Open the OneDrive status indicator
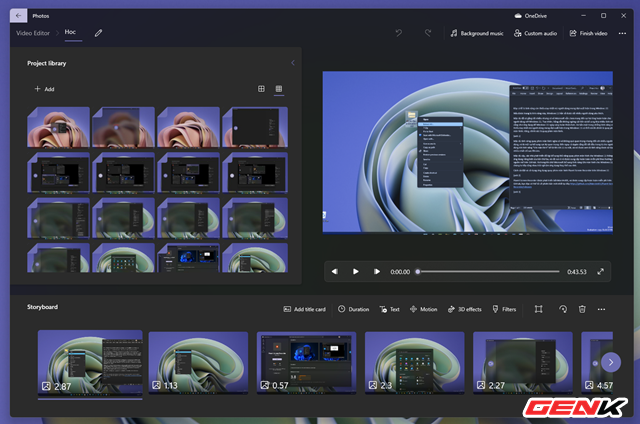The image size is (640, 424). 531,16
